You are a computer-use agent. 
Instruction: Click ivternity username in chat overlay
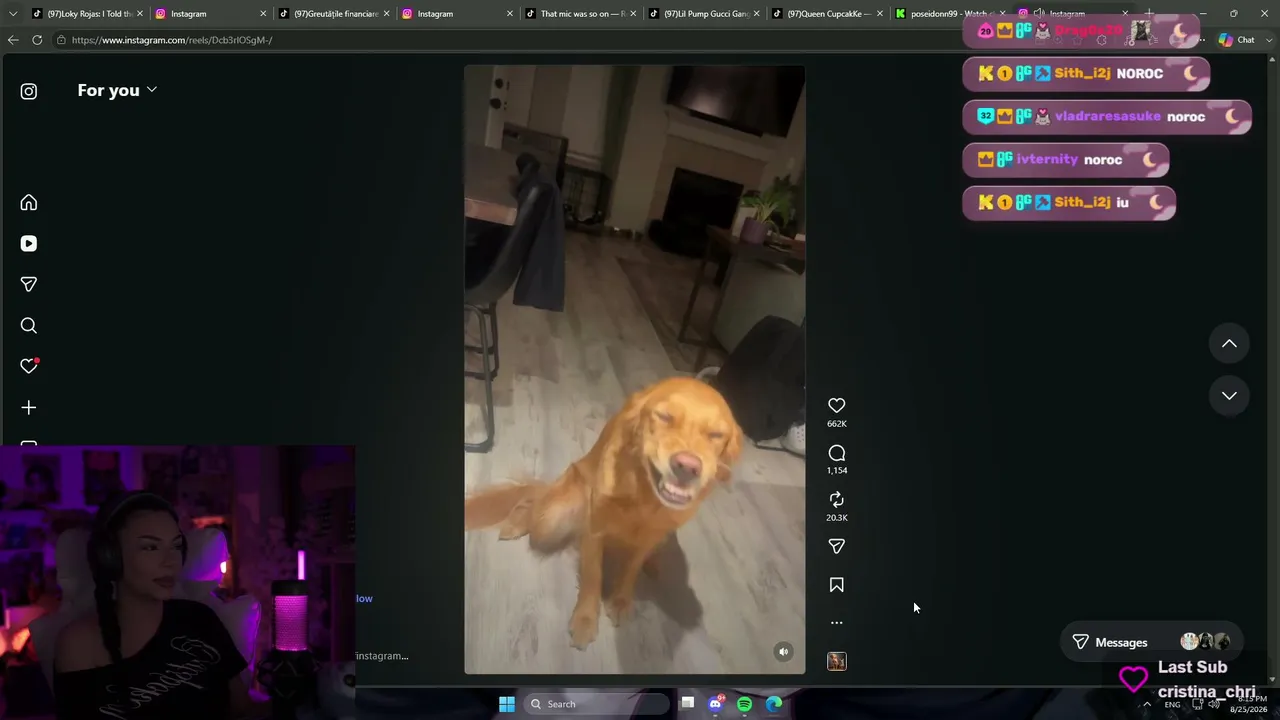[1048, 159]
